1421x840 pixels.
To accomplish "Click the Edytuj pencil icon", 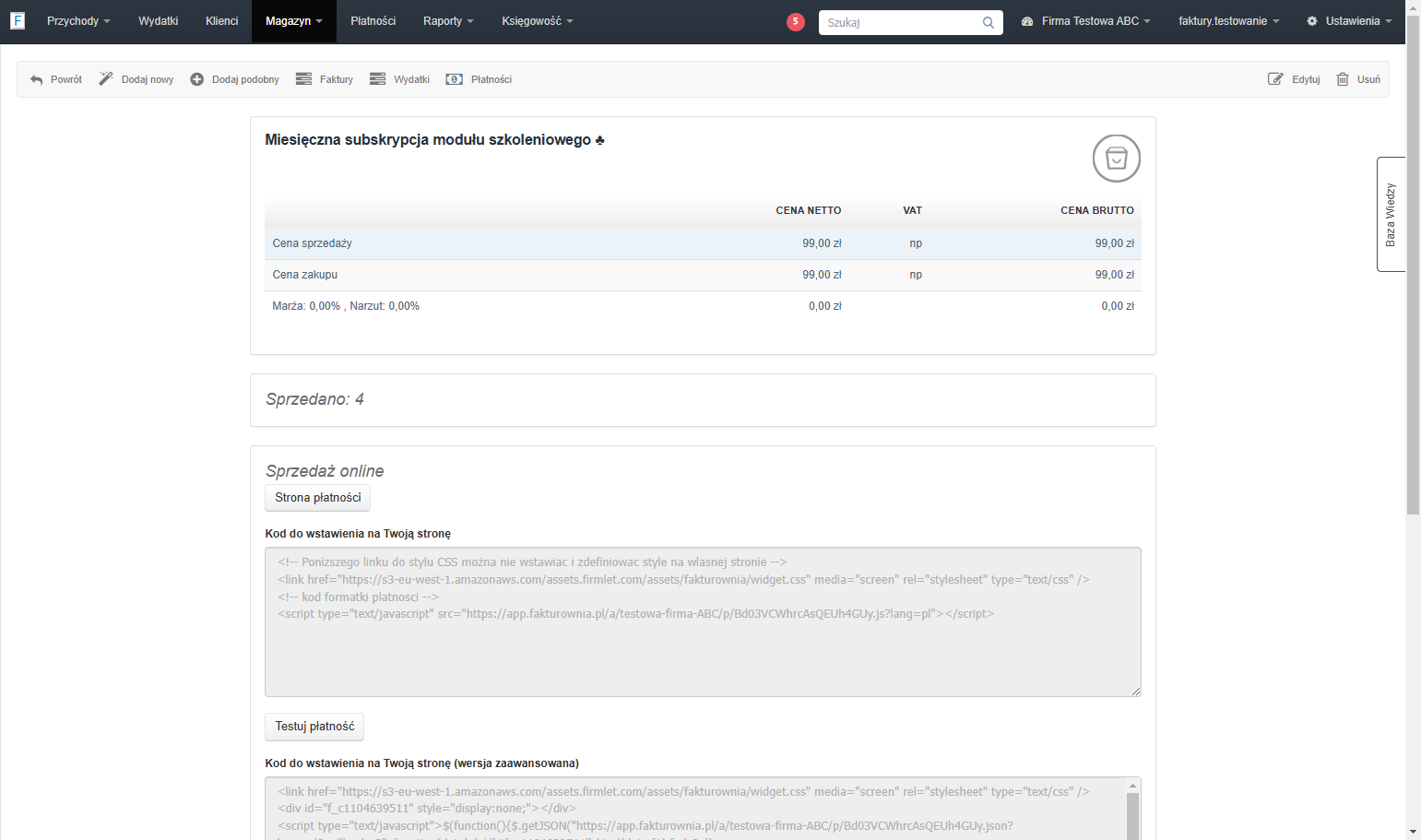I will [1275, 79].
